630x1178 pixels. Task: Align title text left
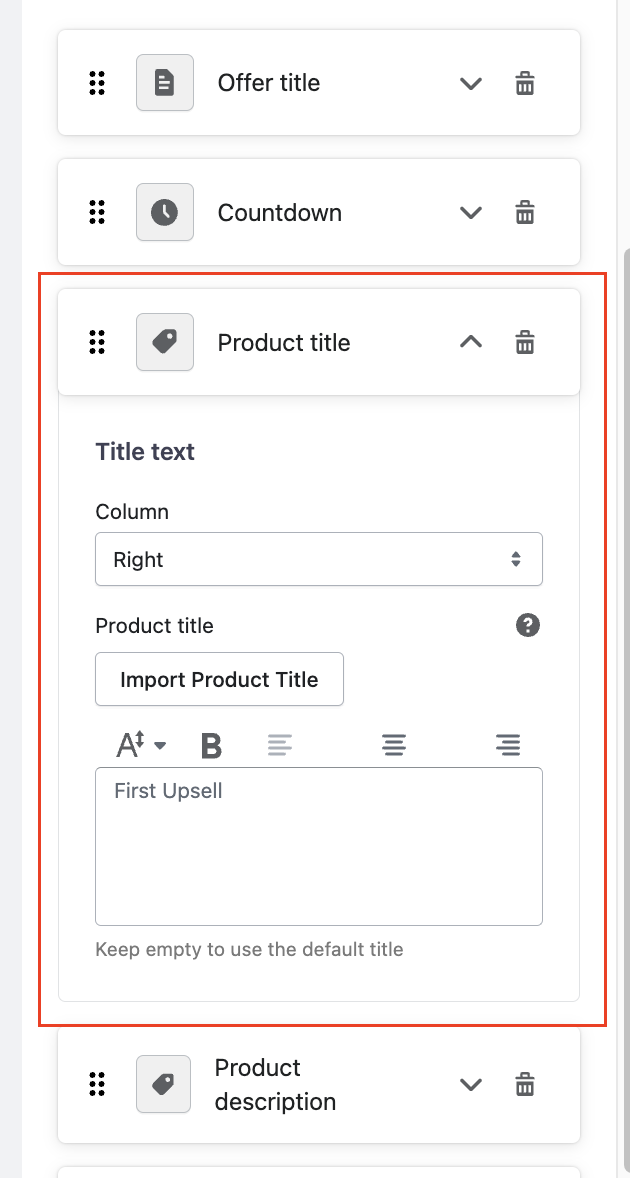tap(280, 745)
